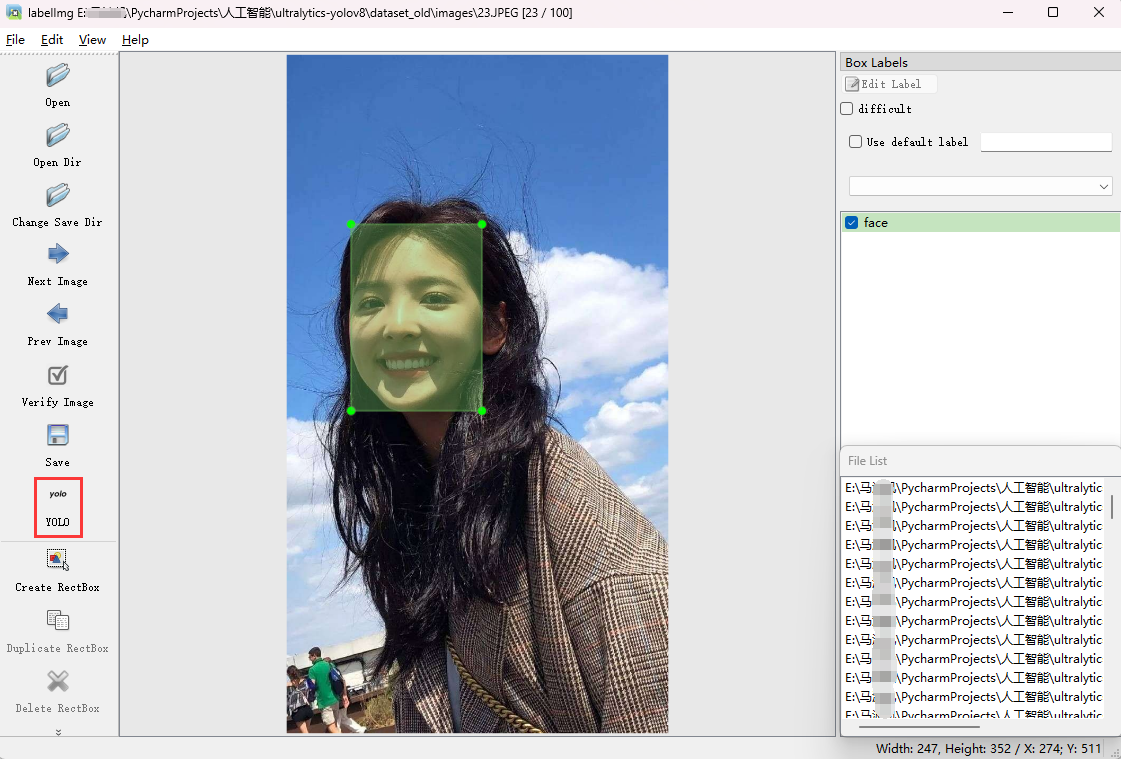
Task: Tick the Use default label checkbox
Action: point(855,142)
